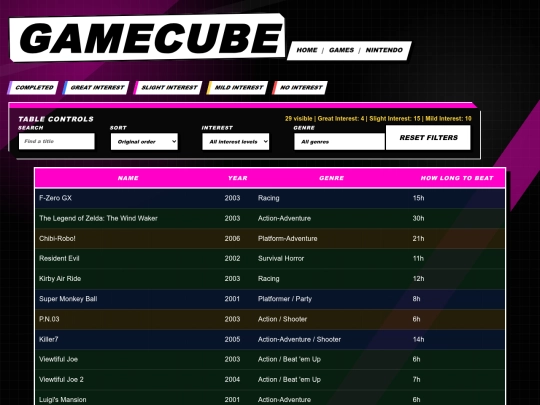This screenshot has width=540, height=405.
Task: Sort by How Long To Beat header
Action: [457, 178]
